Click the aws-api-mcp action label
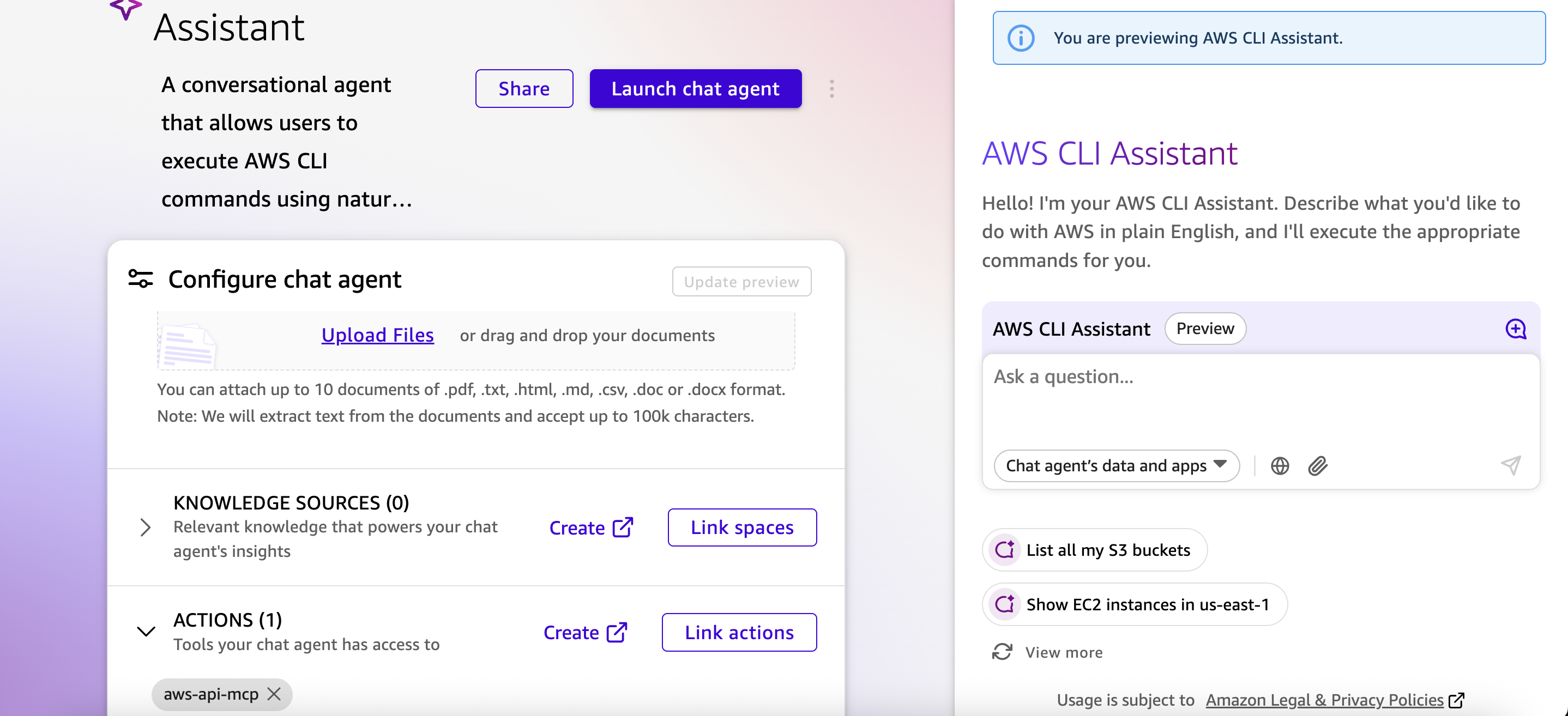Viewport: 1568px width, 716px height. tap(210, 694)
